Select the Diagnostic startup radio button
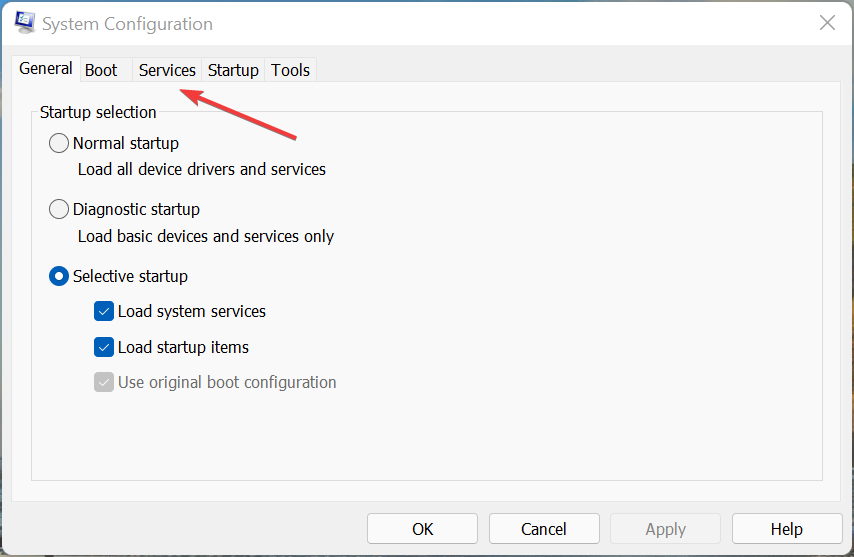The height and width of the screenshot is (557, 854). click(59, 209)
